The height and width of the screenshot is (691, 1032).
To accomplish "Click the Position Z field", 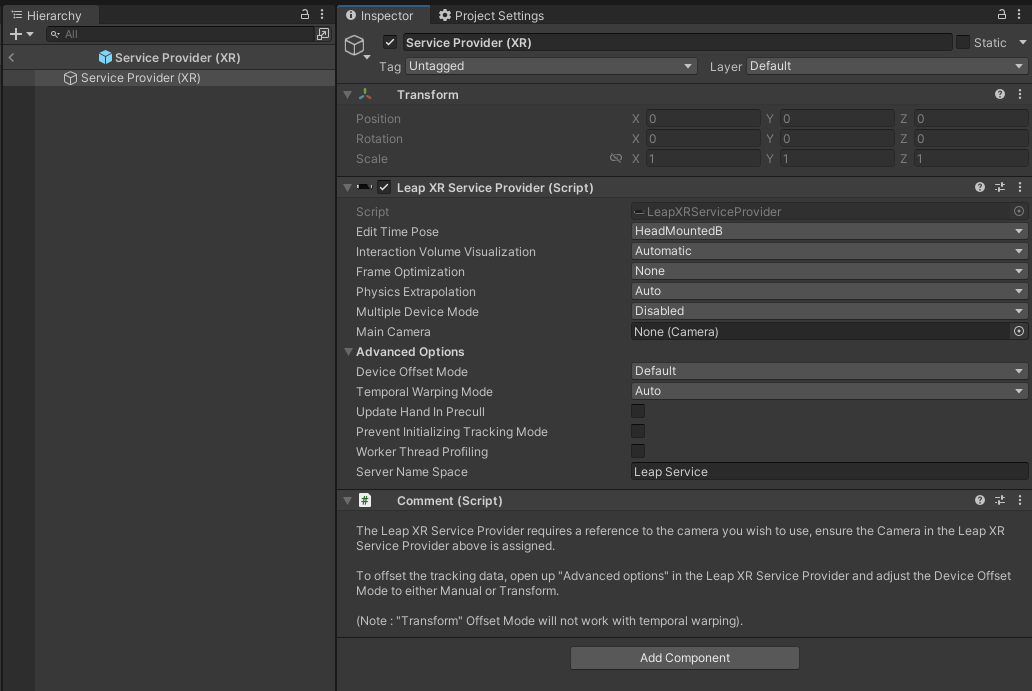I will click(971, 118).
